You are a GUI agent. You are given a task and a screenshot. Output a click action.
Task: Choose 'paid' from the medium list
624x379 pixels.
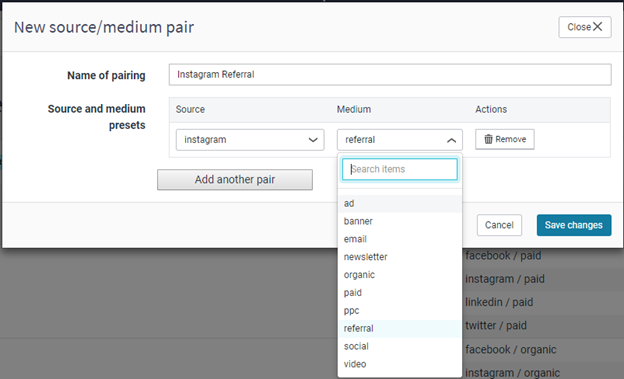400,293
